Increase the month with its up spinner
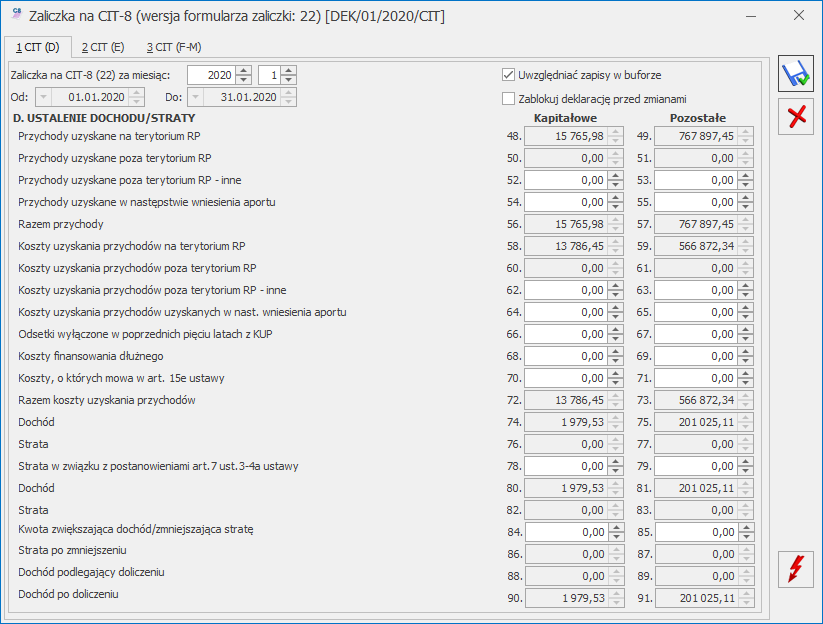 click(x=289, y=70)
